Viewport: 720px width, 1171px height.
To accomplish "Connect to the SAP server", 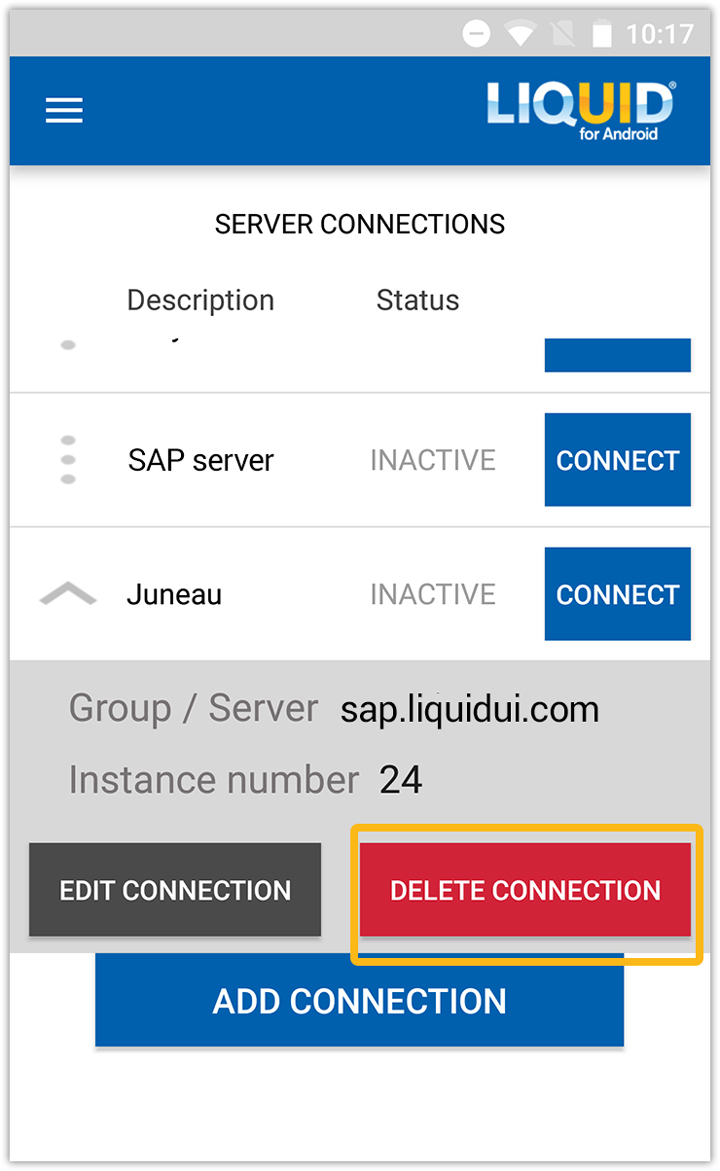I will 617,460.
